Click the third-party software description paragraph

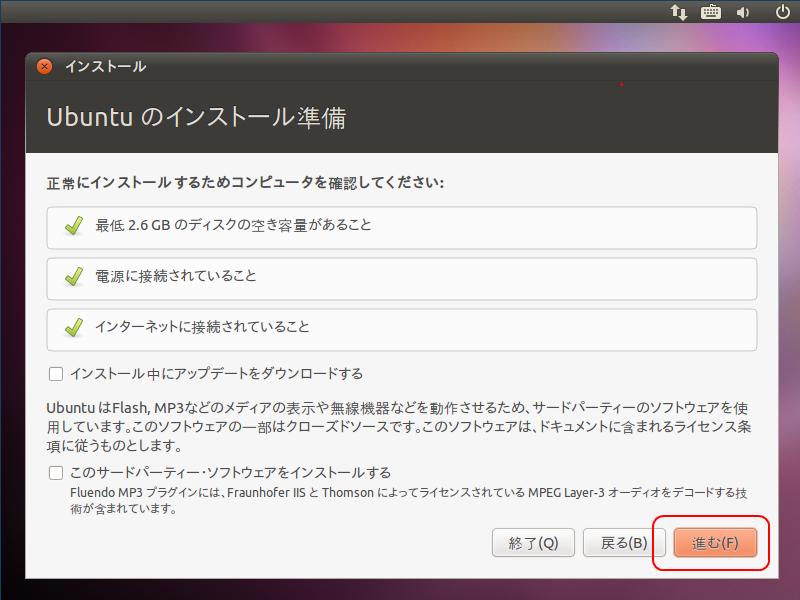398,427
